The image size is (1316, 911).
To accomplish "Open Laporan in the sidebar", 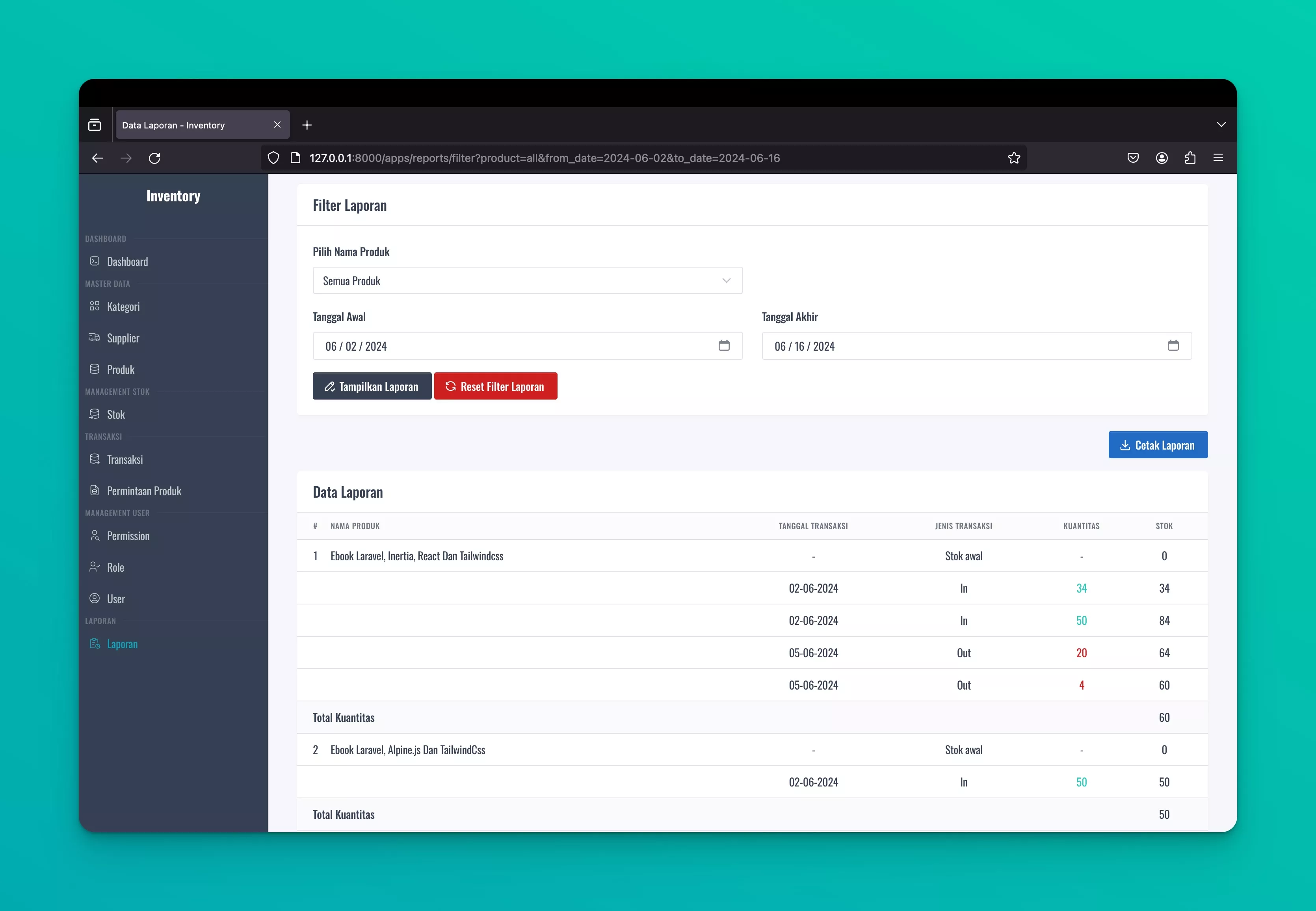I will (x=122, y=644).
